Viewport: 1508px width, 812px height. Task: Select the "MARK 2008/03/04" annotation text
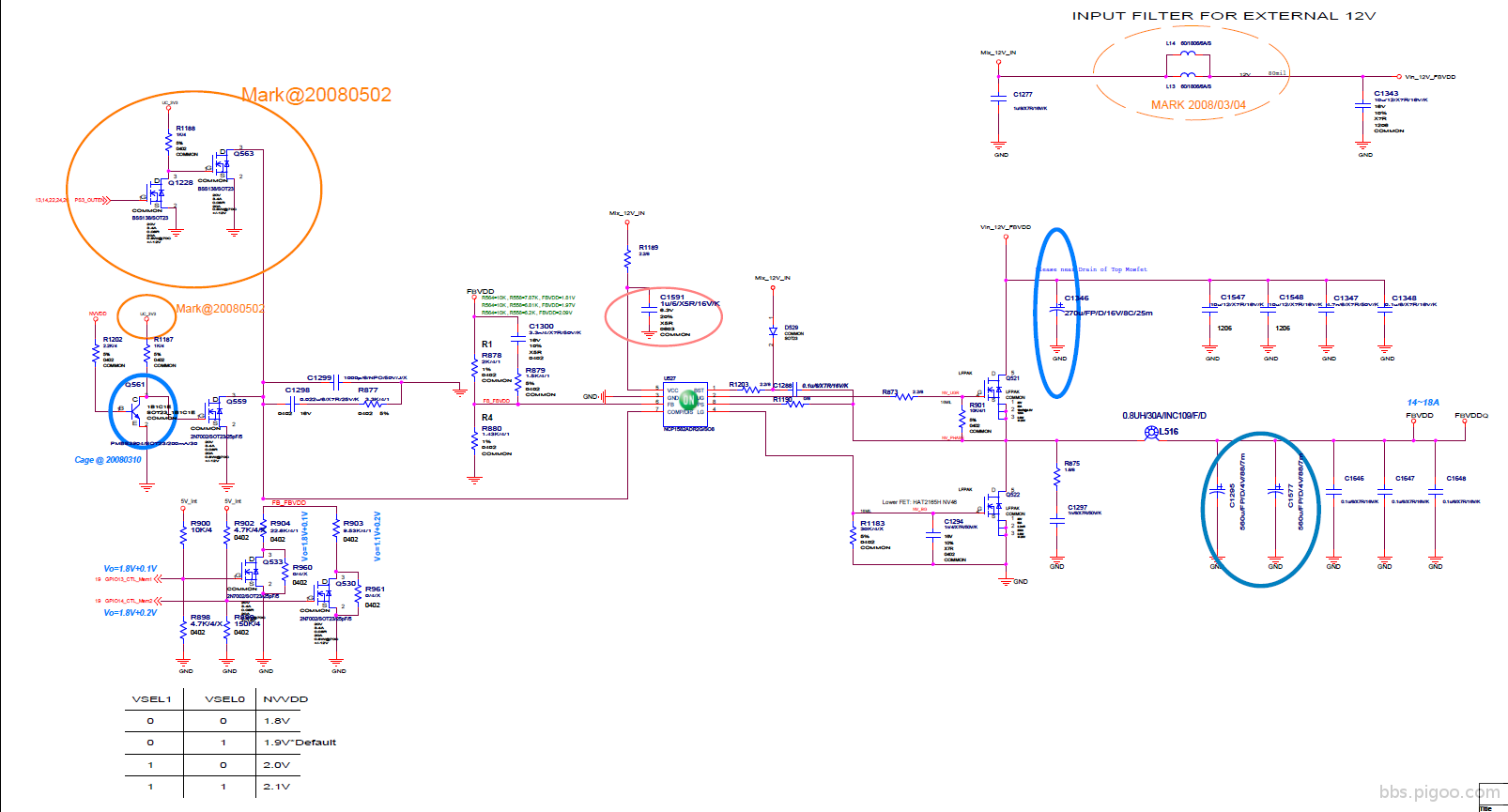pos(1198,105)
